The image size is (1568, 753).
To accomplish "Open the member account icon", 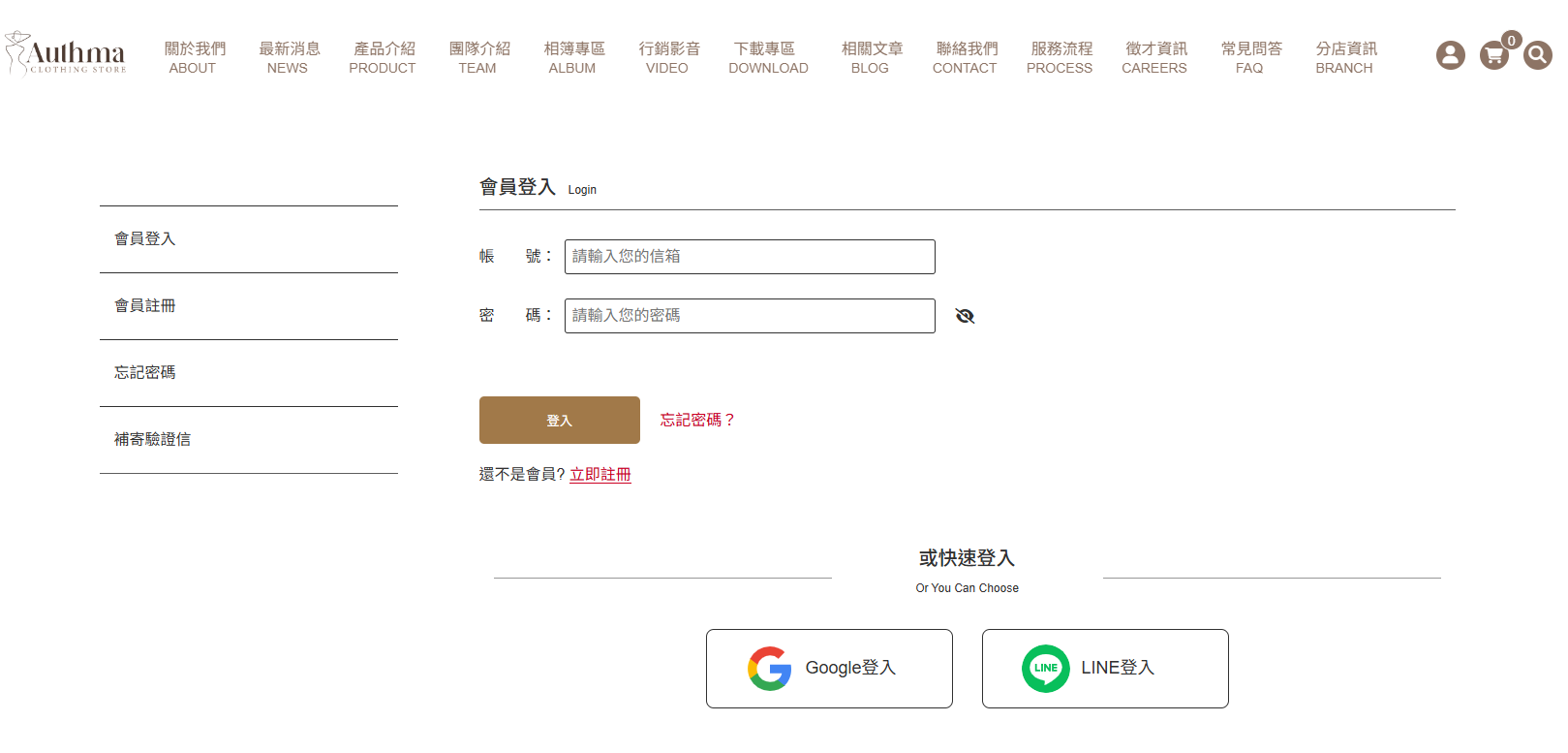I will [1450, 55].
